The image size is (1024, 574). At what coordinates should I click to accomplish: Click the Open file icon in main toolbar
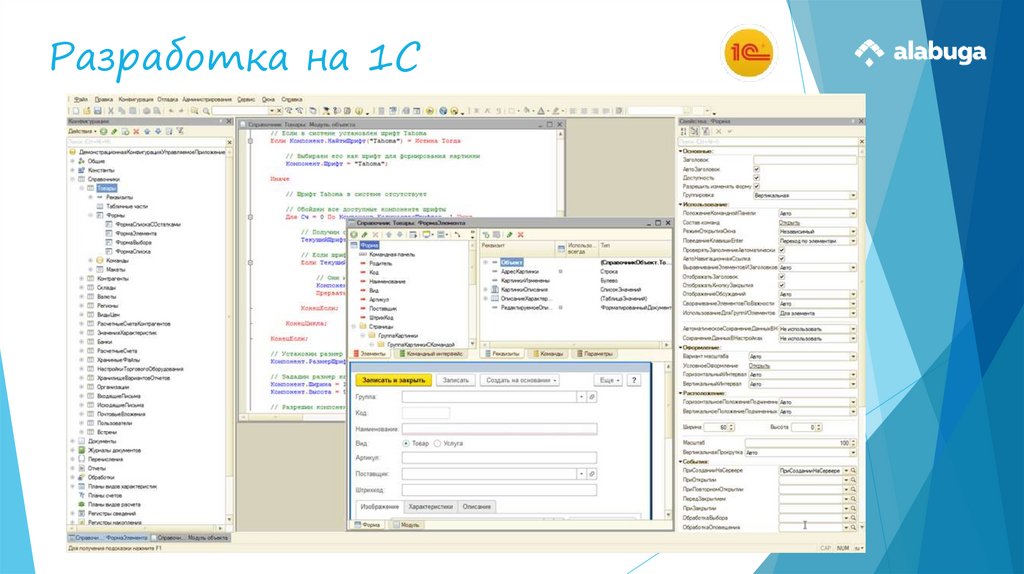click(x=87, y=111)
